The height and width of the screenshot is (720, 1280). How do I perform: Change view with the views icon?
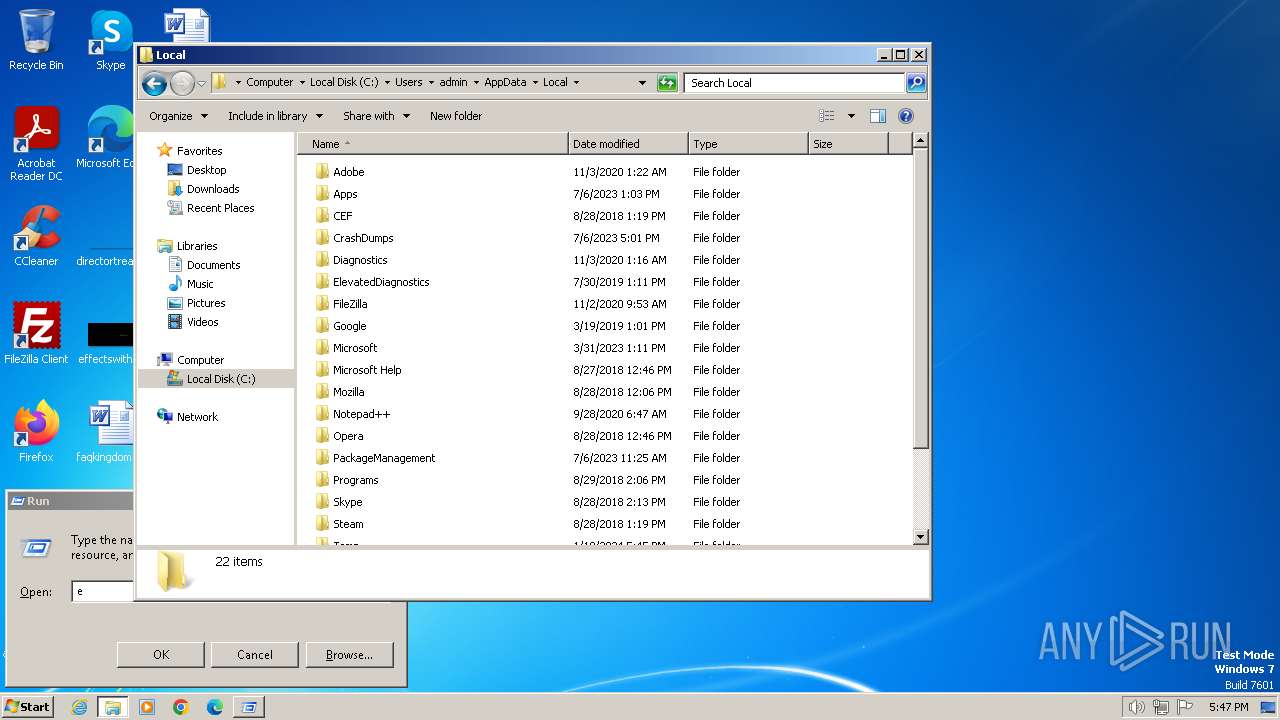(827, 116)
